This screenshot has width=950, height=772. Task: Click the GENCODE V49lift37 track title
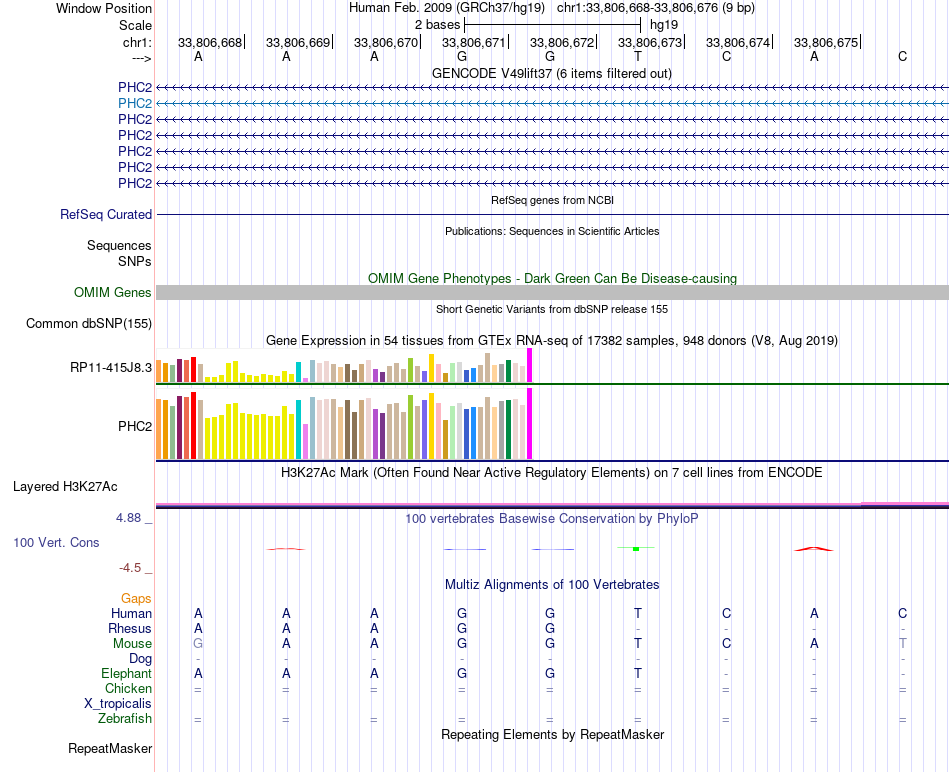[552, 73]
